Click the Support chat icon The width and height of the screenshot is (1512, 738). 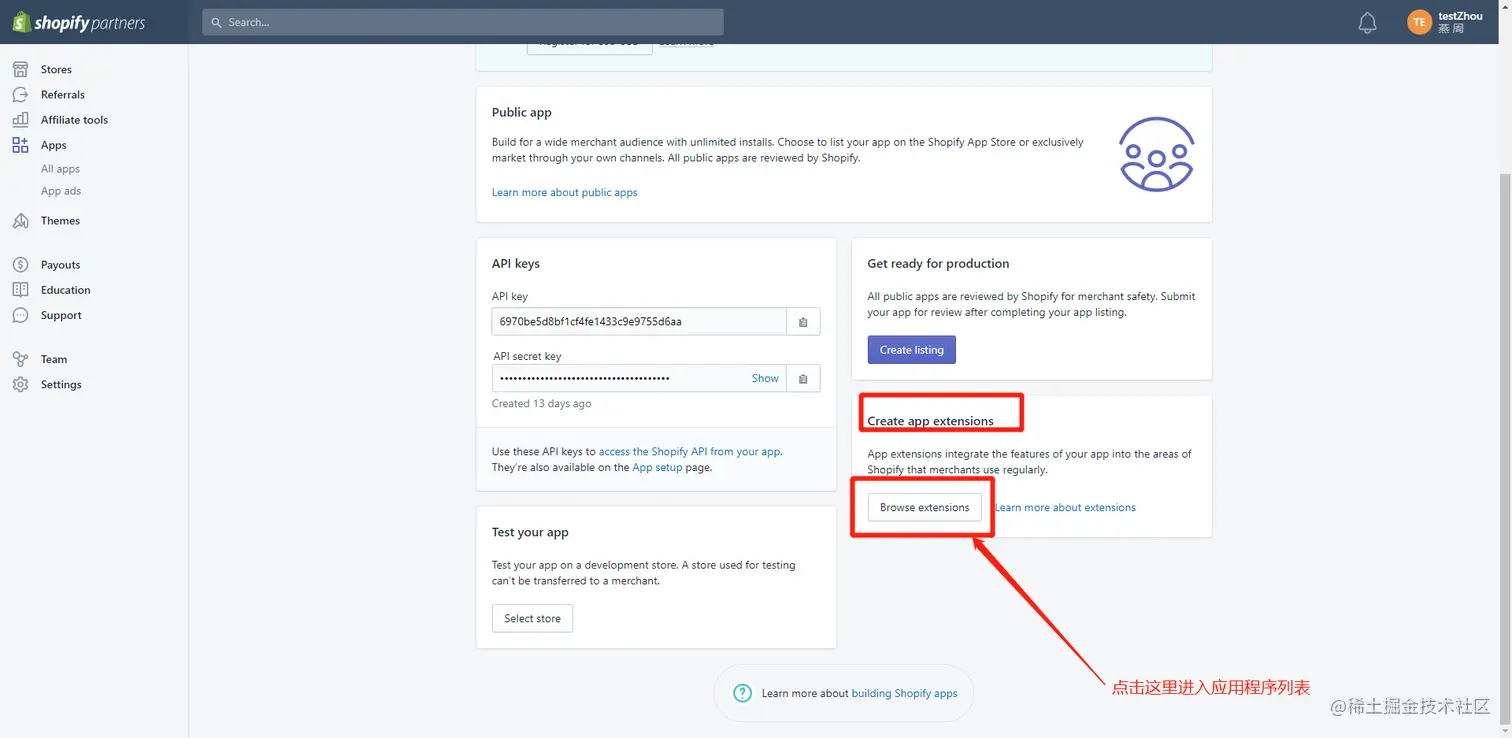[20, 315]
